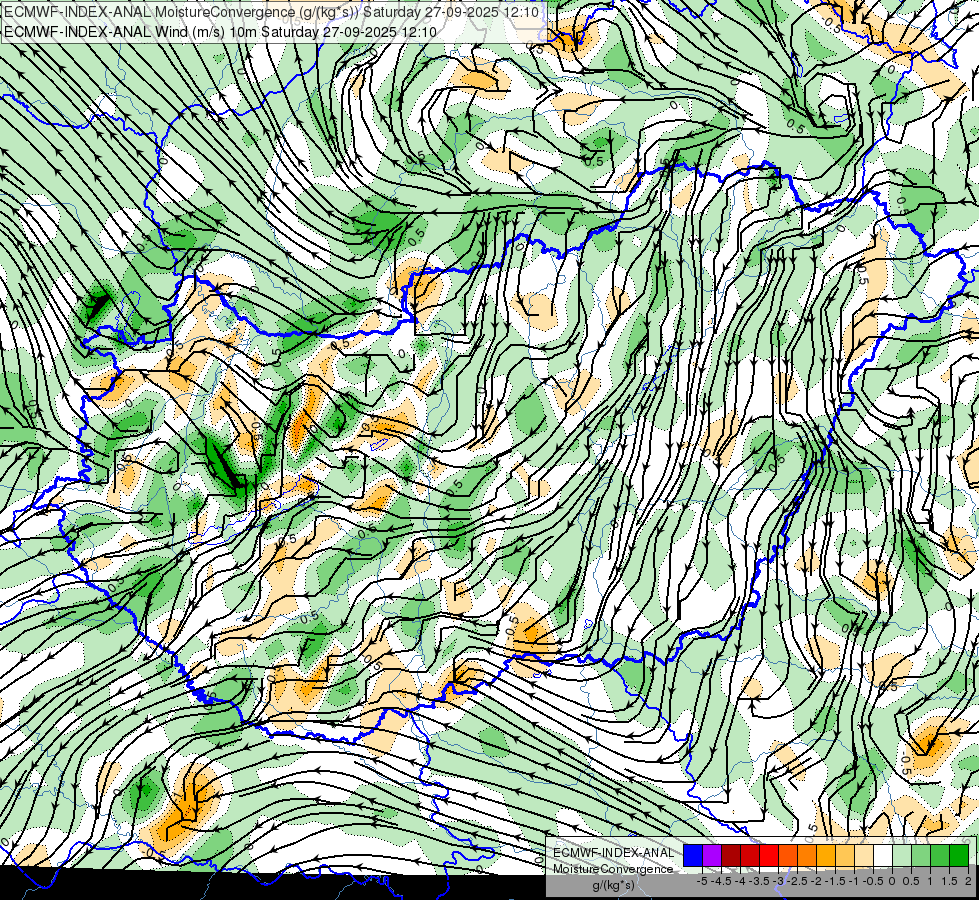Click the -3.5 legend tick value
Viewport: 979px width, 900px height.
759,881
